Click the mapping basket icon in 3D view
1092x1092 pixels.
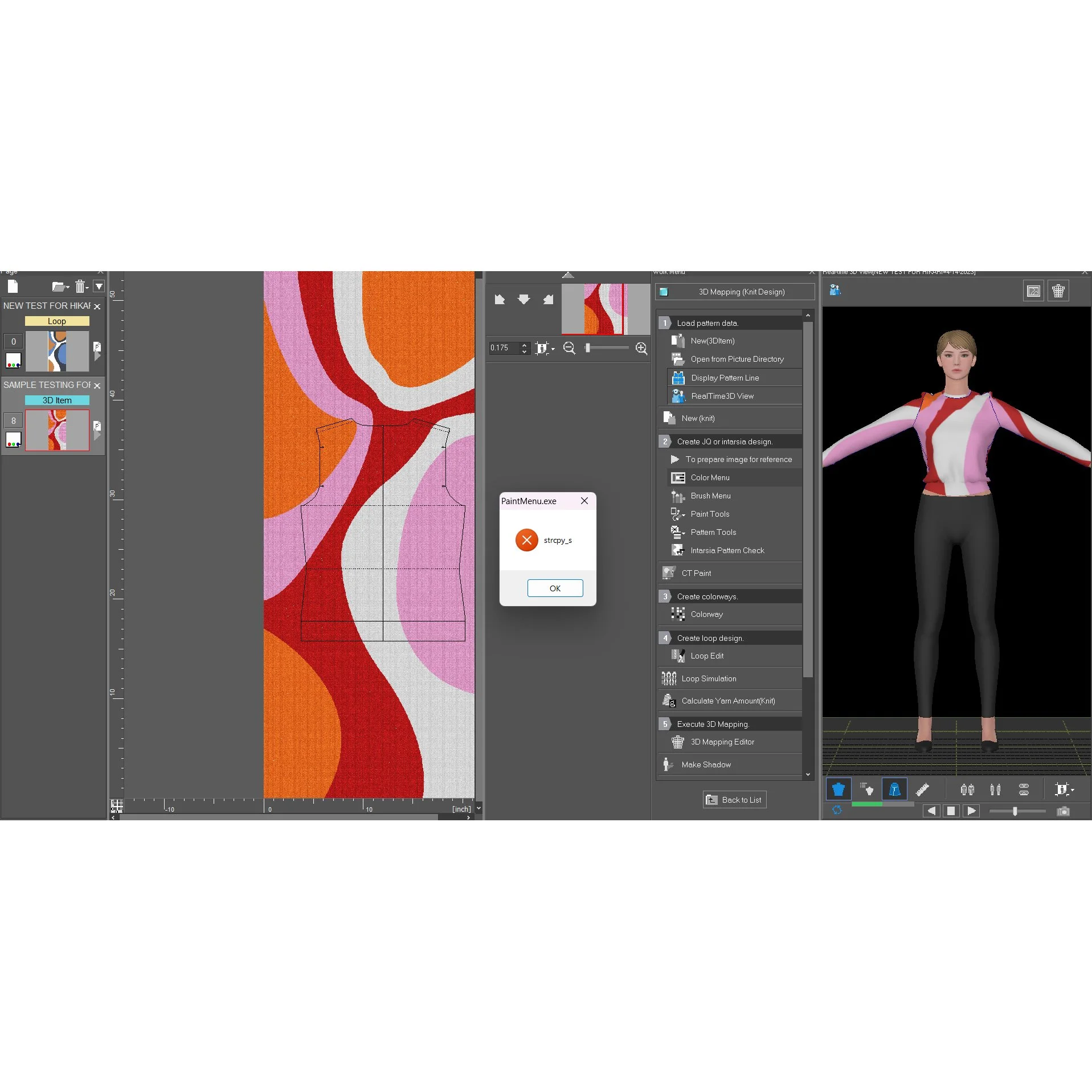pyautogui.click(x=1058, y=291)
